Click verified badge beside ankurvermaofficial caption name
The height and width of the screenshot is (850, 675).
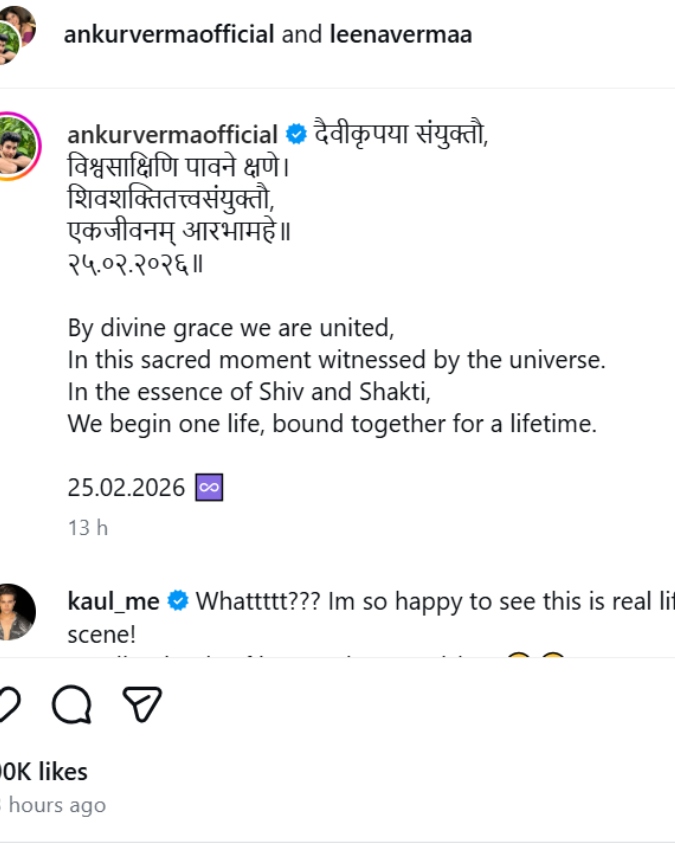tap(296, 135)
